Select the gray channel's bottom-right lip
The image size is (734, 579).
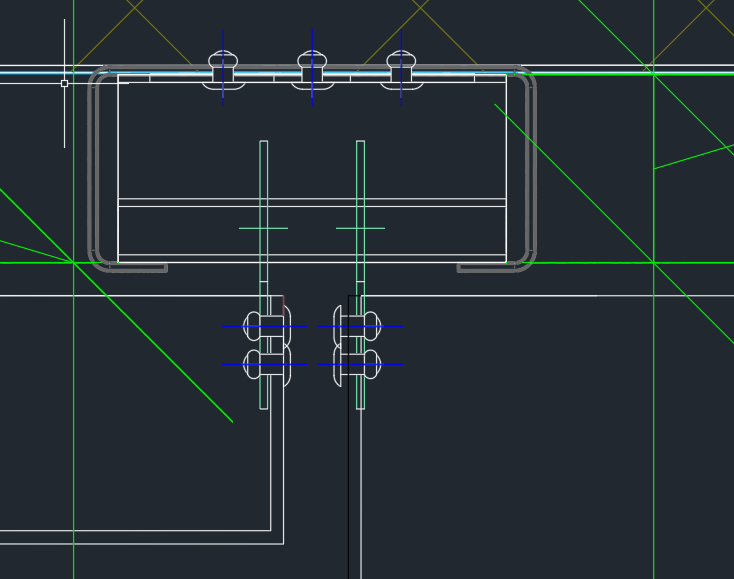pyautogui.click(x=485, y=268)
